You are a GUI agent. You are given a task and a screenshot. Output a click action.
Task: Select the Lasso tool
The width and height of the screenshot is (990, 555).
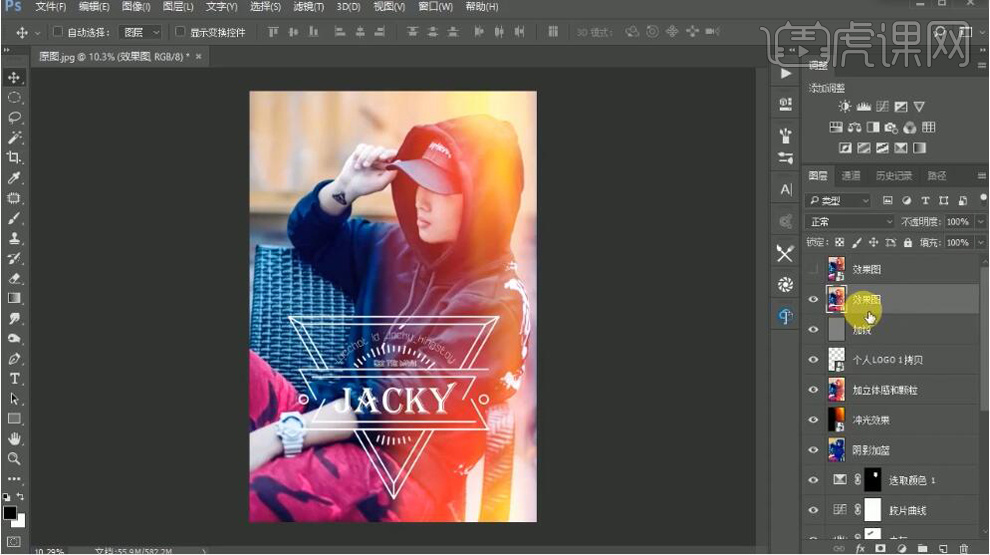[14, 118]
